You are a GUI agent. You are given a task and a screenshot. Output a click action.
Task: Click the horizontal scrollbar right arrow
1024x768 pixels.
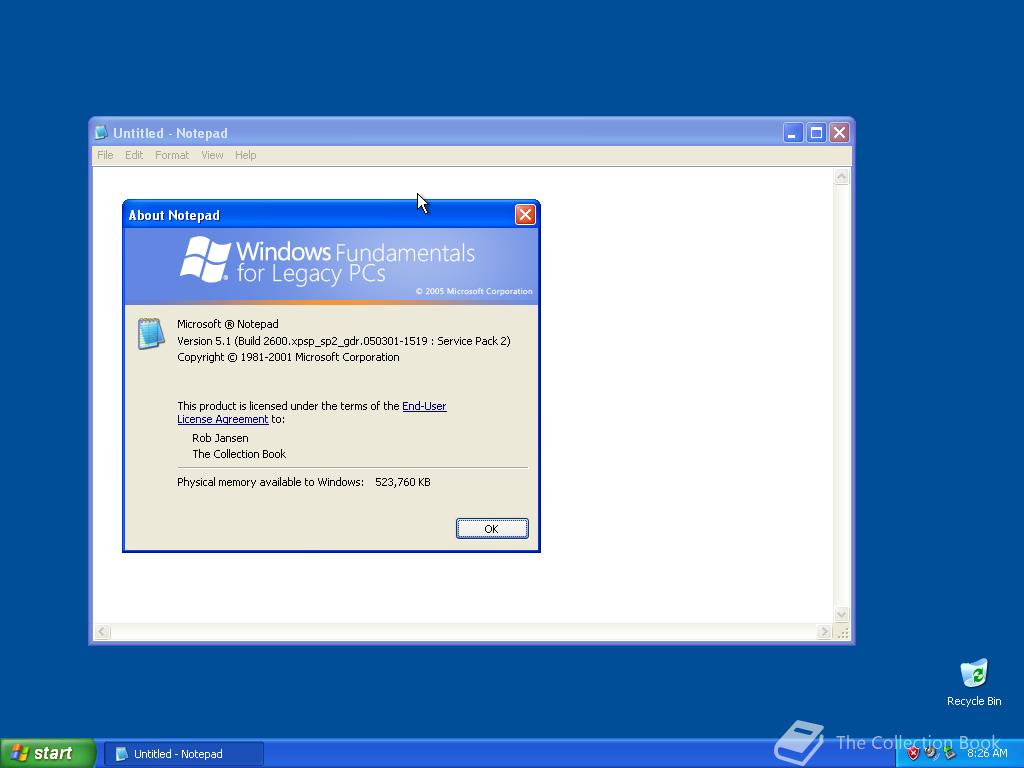(x=824, y=632)
